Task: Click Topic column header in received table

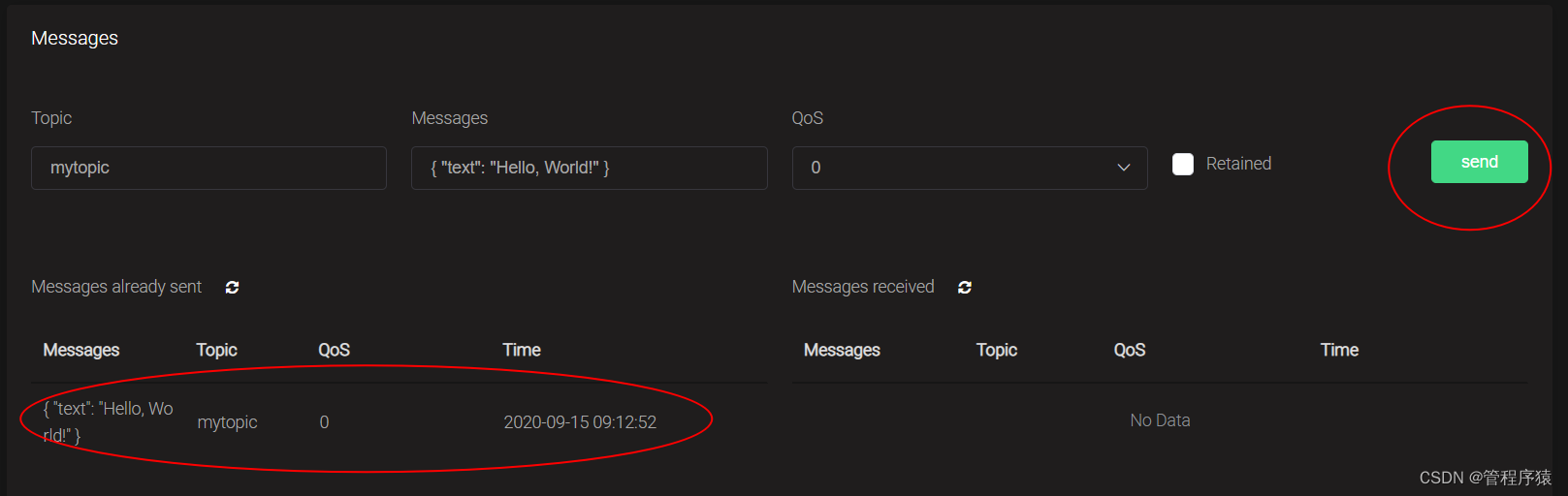Action: 996,350
